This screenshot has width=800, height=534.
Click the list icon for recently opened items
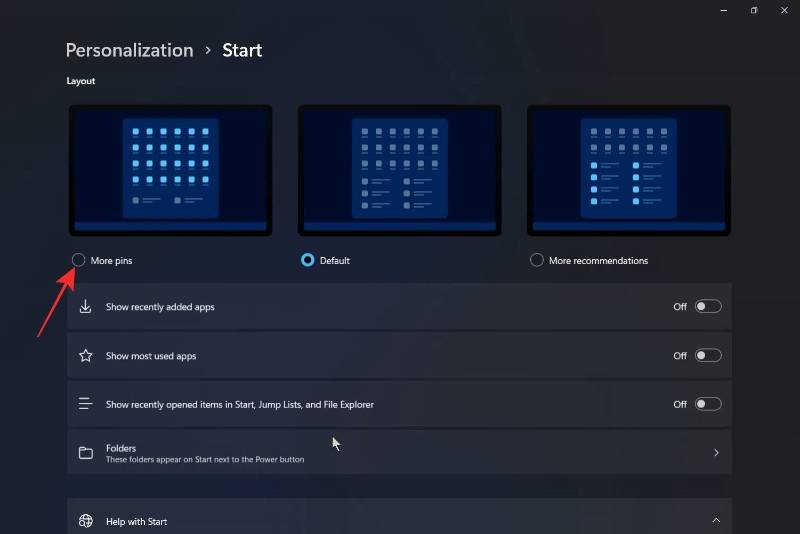[x=86, y=404]
